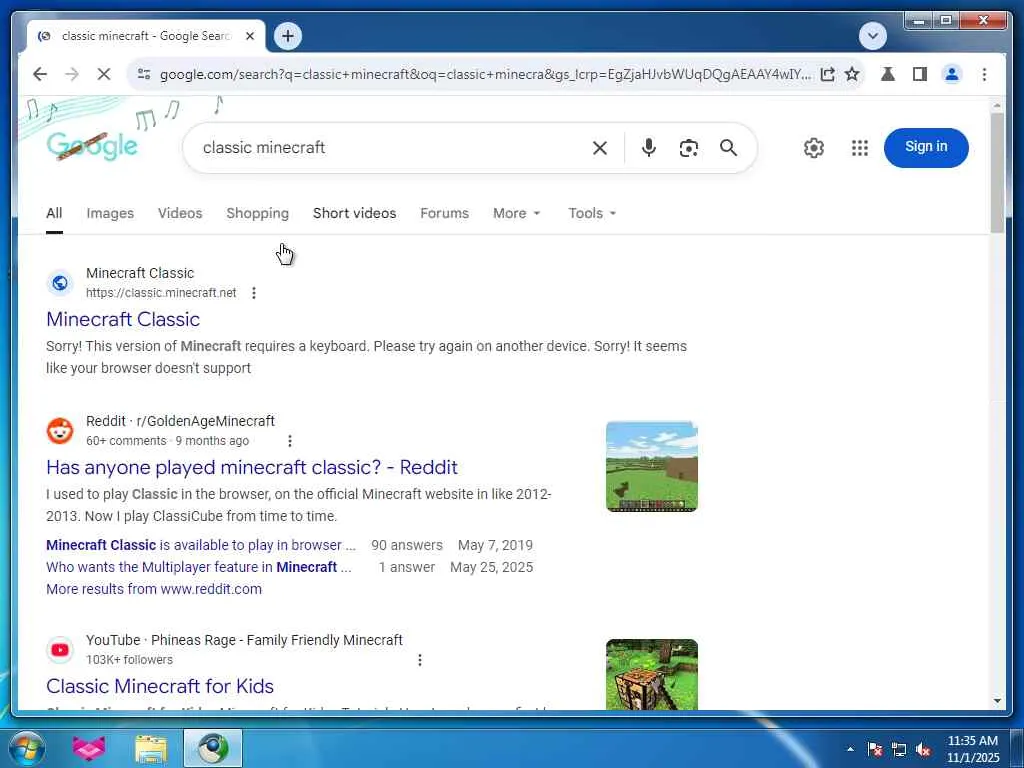1024x768 pixels.
Task: Click the forward navigation arrow
Action: click(72, 74)
